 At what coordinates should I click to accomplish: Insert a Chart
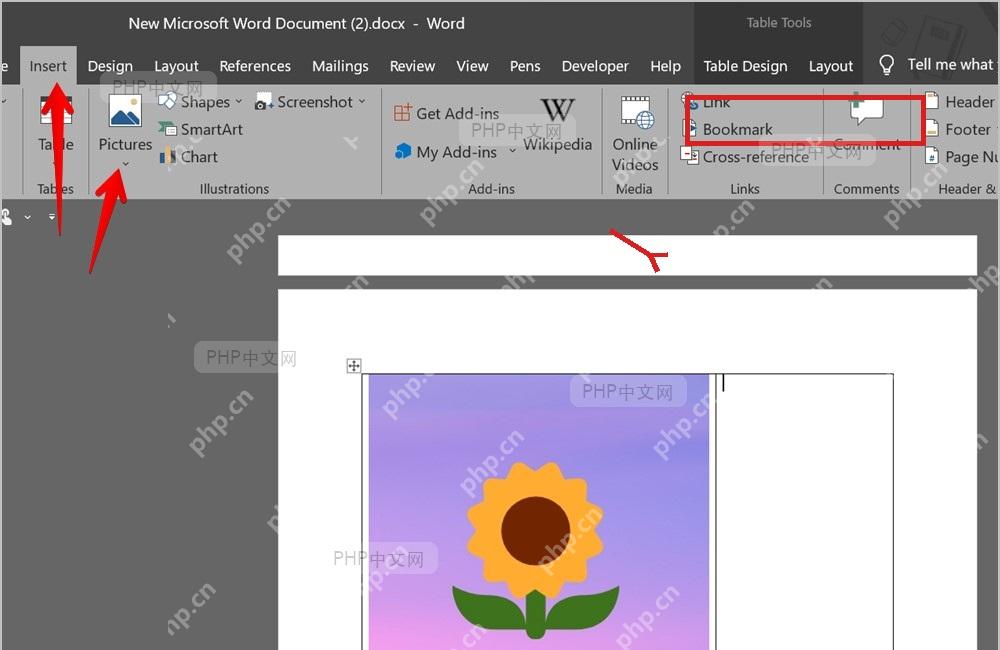click(x=189, y=157)
